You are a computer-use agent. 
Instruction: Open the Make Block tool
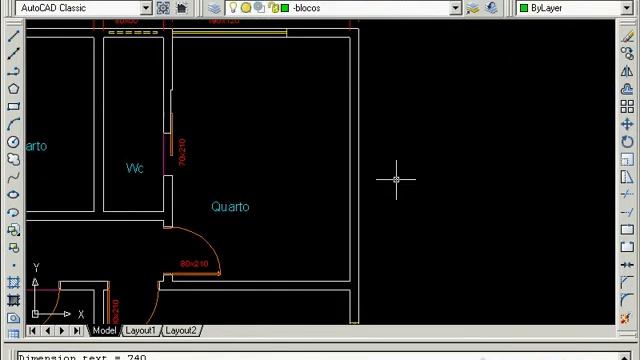[x=13, y=248]
